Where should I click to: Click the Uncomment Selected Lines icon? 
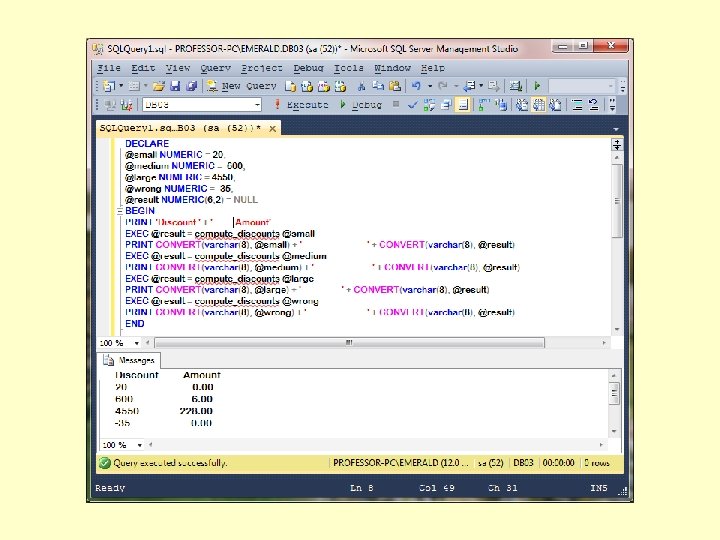(594, 105)
